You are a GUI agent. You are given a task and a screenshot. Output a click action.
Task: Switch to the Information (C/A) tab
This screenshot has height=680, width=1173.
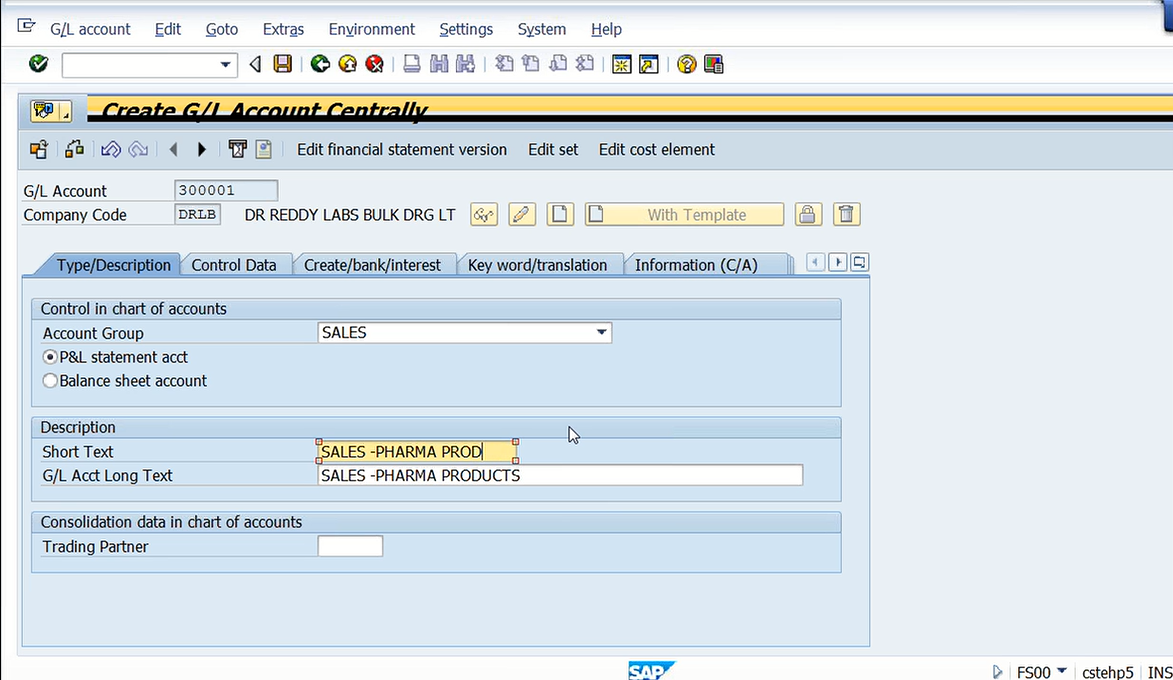[696, 265]
